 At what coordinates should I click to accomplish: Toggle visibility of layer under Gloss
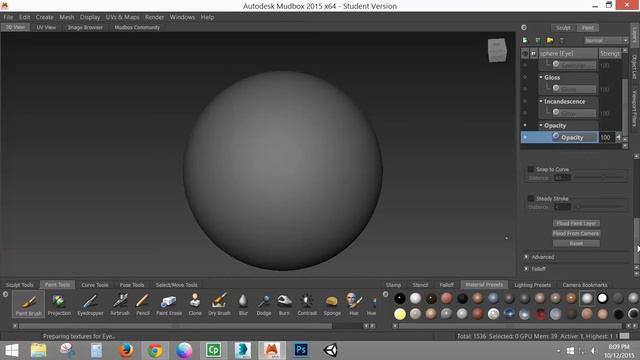(525, 89)
